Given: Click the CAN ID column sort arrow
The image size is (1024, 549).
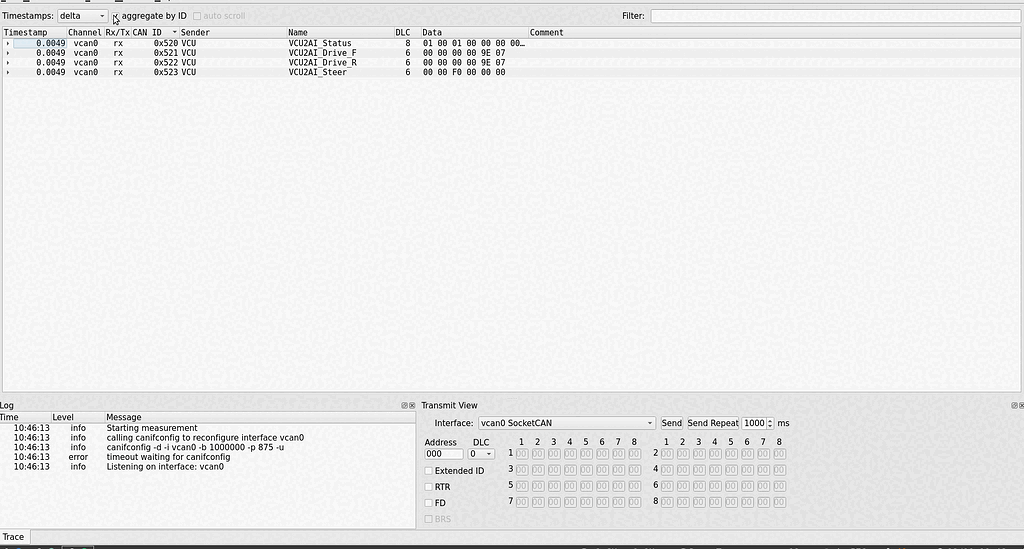Looking at the screenshot, I should pyautogui.click(x=175, y=33).
